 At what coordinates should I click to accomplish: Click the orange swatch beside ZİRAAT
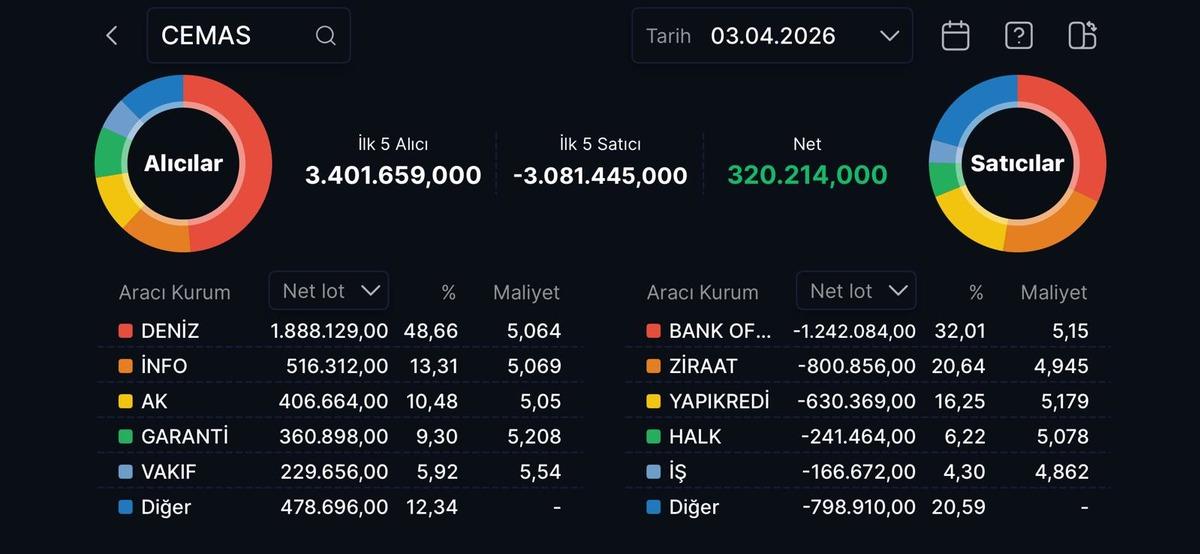point(654,367)
